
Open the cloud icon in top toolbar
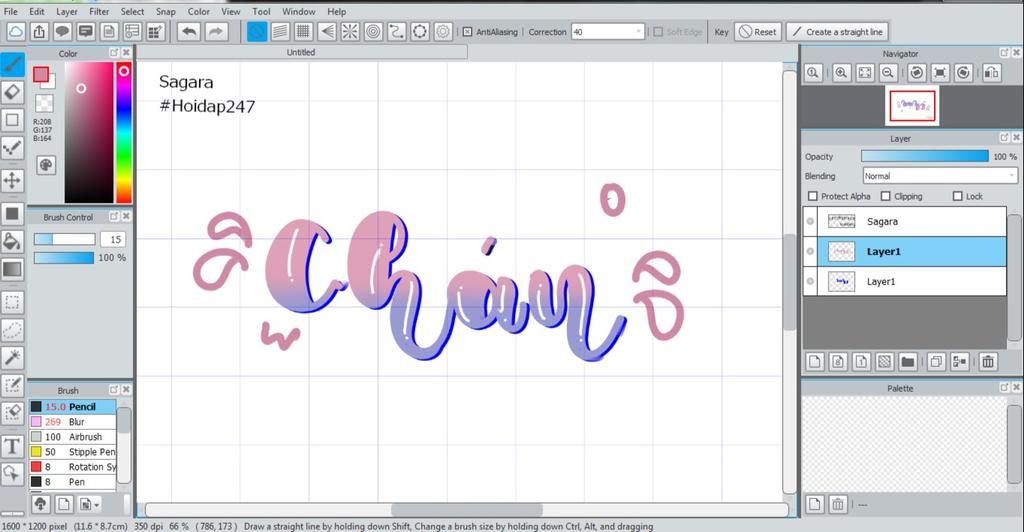16,31
